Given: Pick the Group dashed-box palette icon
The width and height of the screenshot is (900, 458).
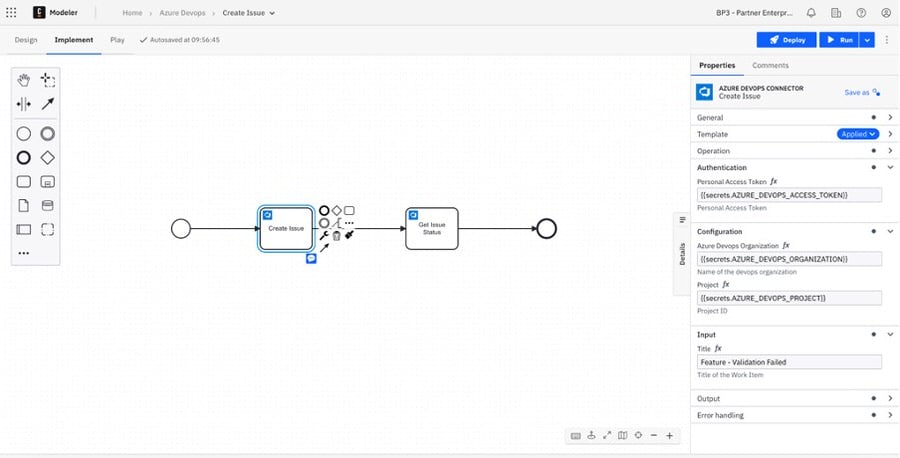Looking at the screenshot, I should [x=48, y=230].
